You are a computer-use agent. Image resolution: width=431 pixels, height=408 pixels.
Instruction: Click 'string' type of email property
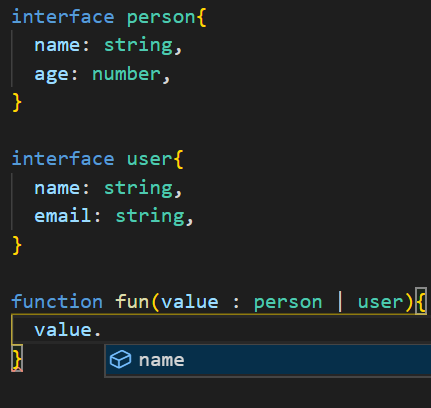(150, 216)
